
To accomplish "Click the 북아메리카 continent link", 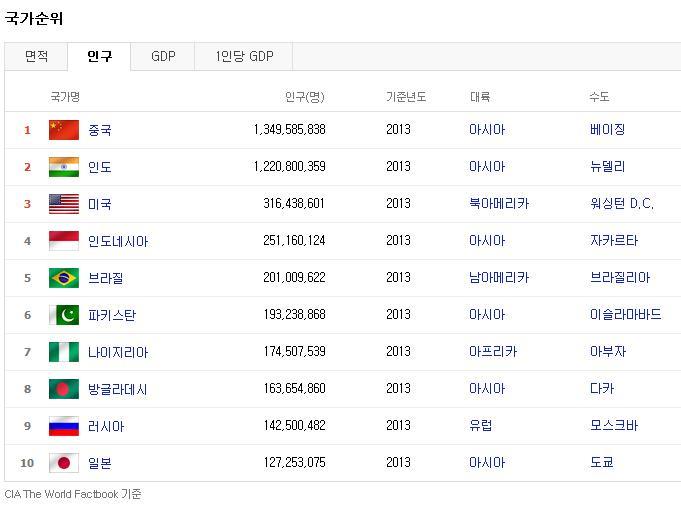I will coord(499,203).
